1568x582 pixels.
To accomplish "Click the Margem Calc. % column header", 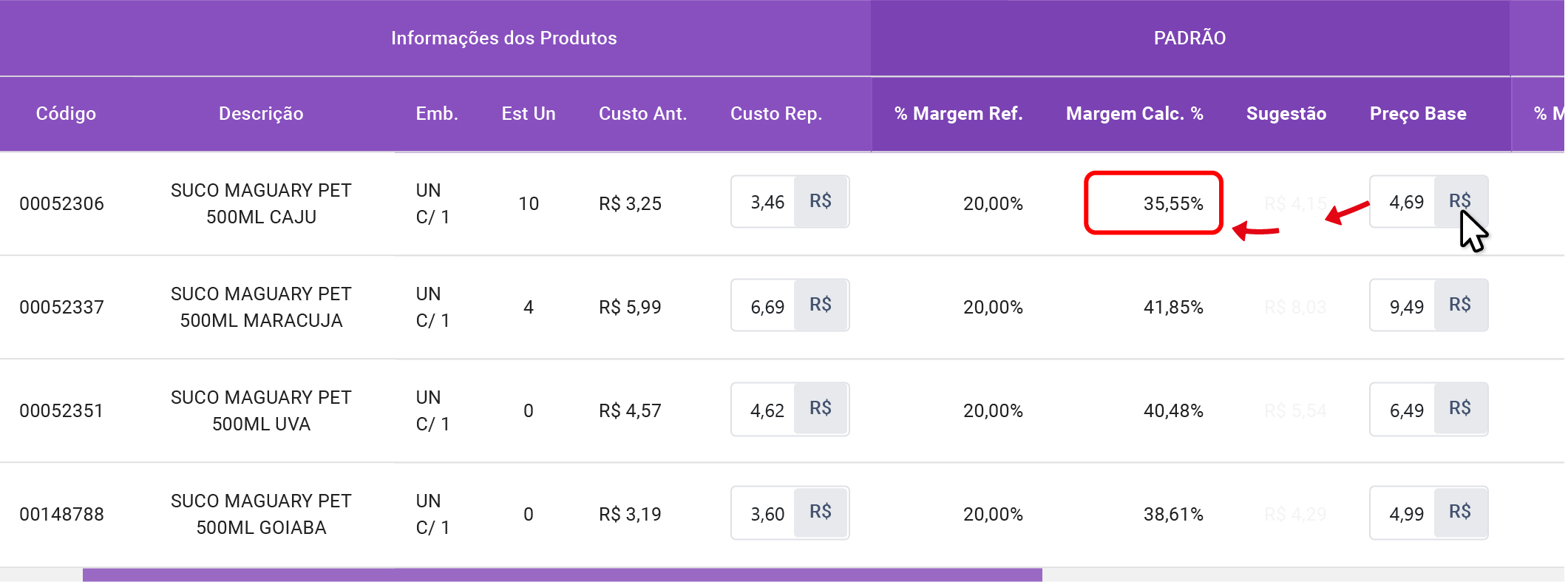I will [1134, 114].
